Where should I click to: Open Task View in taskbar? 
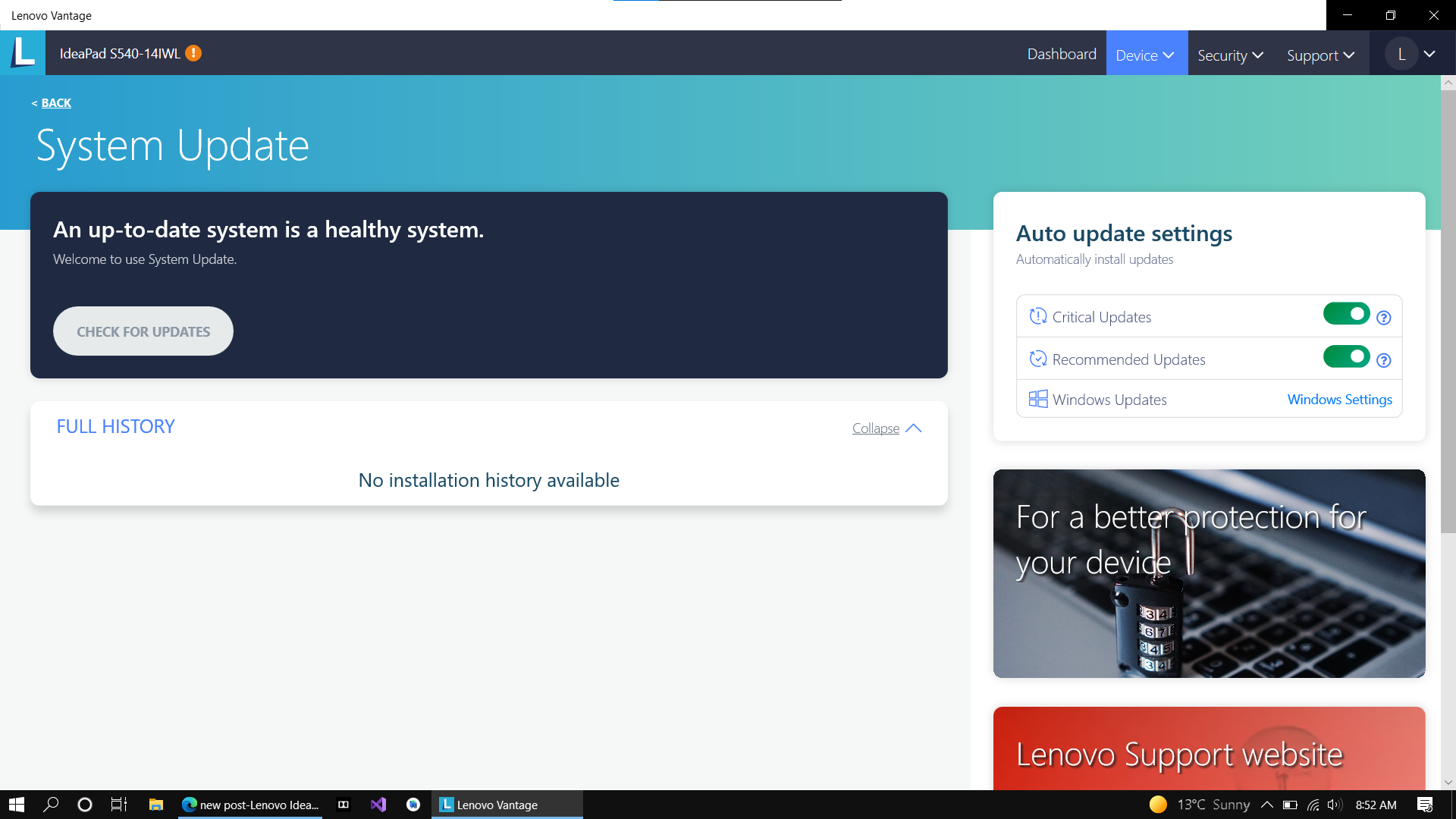119,805
